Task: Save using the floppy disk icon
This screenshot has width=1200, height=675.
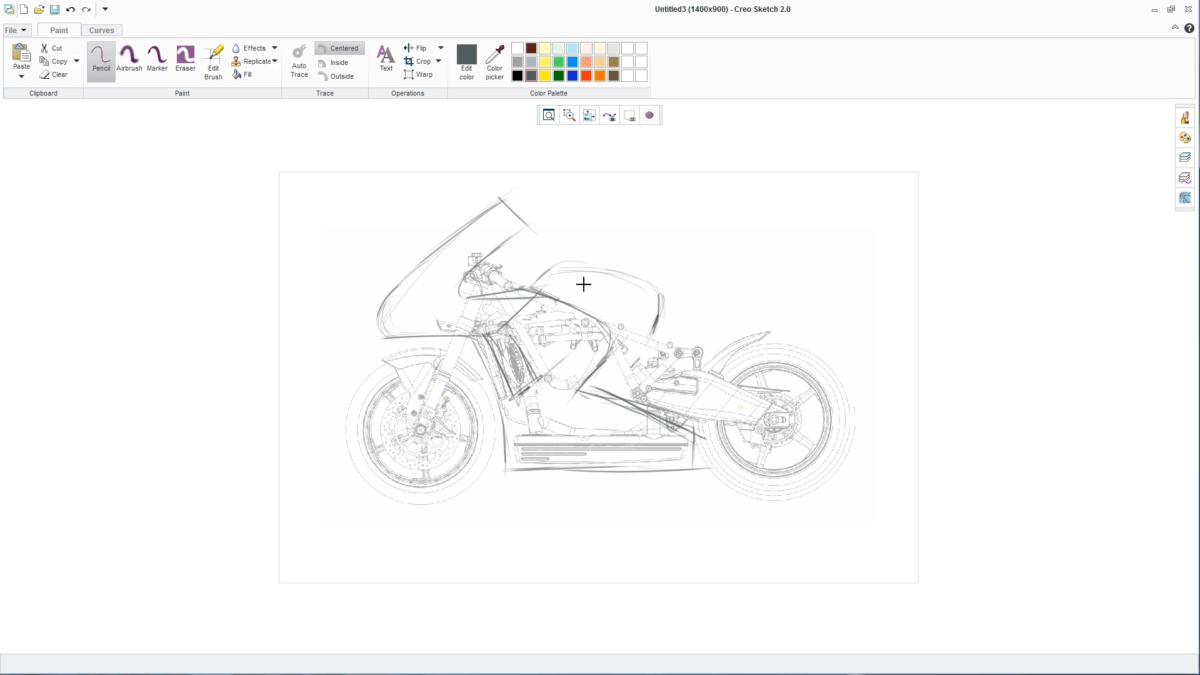Action: tap(55, 9)
